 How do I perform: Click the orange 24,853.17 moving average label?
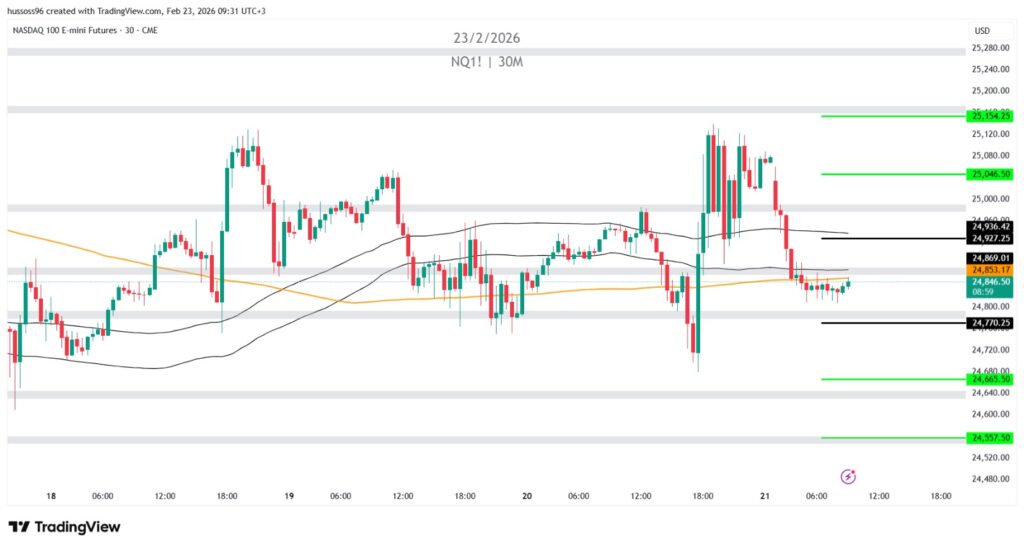pos(991,270)
